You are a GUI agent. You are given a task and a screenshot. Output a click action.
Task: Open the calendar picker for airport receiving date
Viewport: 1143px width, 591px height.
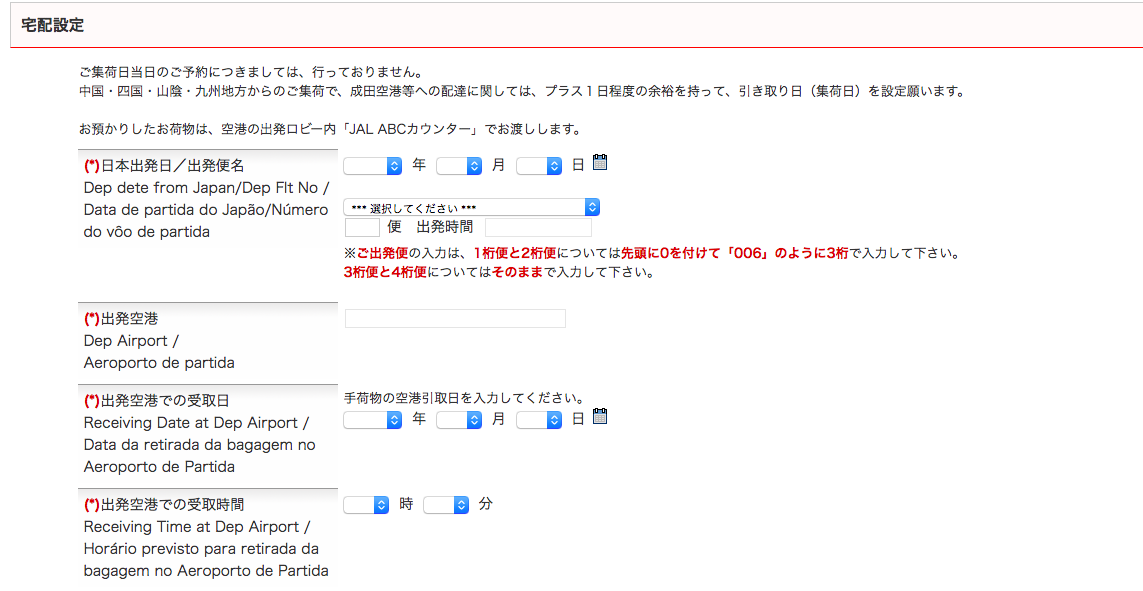pyautogui.click(x=600, y=418)
